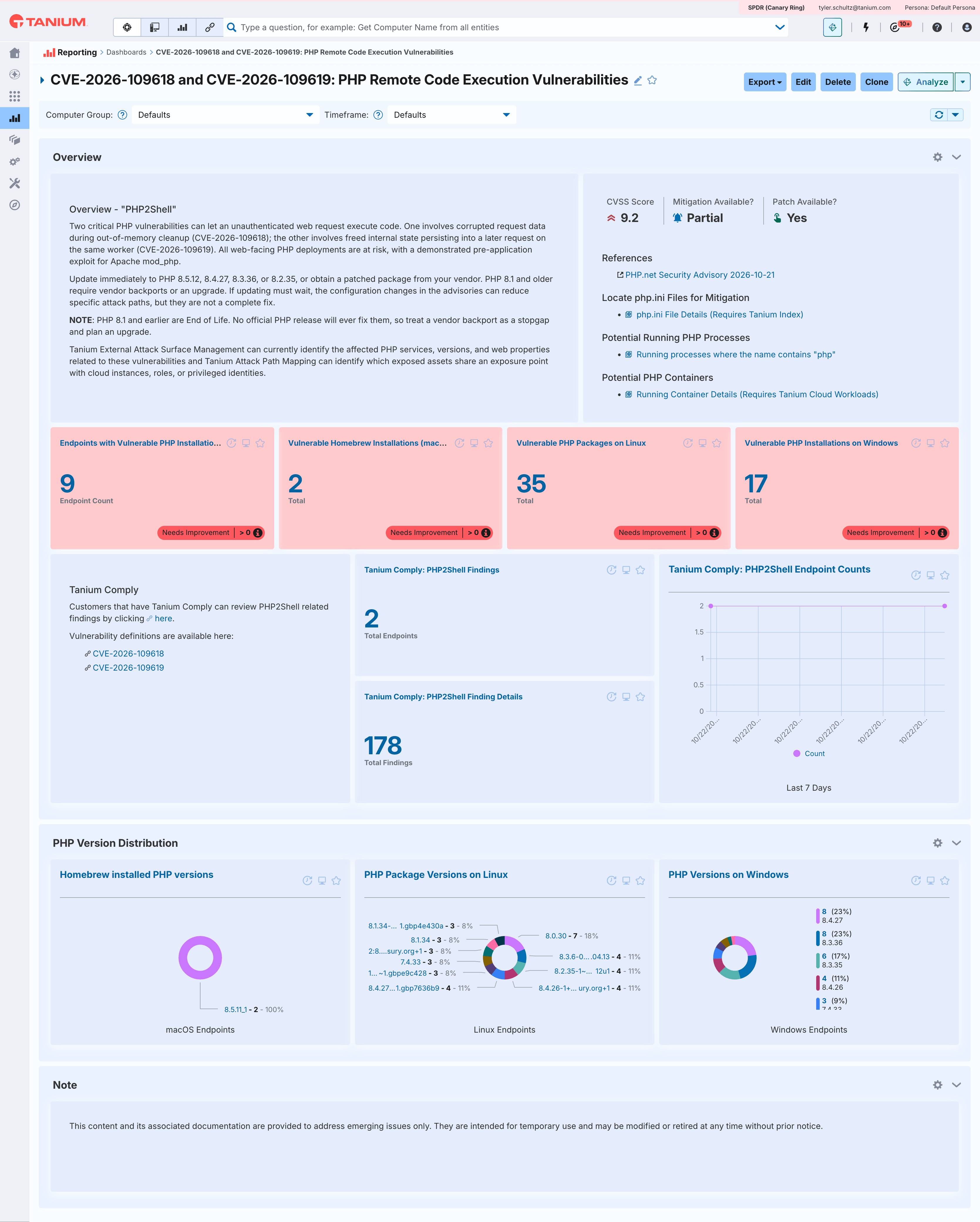Screen dimensions: 980x1222
Task: Open the help question mark icon
Action: coord(937,27)
